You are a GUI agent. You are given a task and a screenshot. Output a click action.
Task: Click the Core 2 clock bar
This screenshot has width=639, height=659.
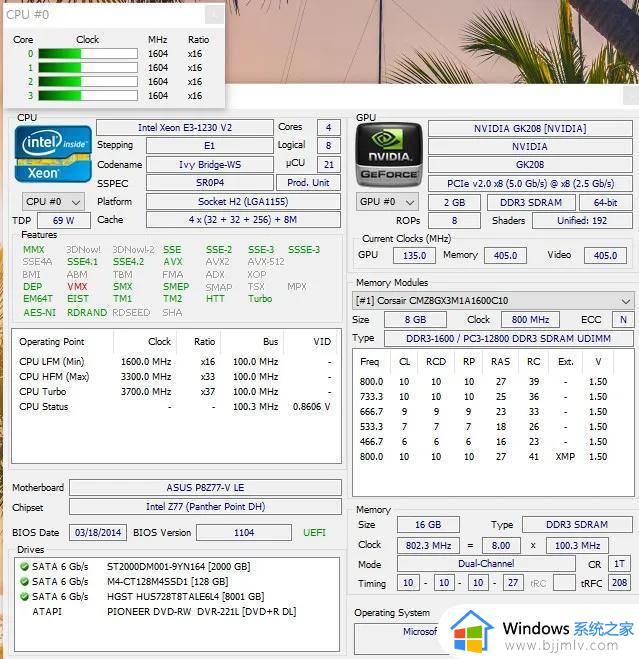[88, 82]
